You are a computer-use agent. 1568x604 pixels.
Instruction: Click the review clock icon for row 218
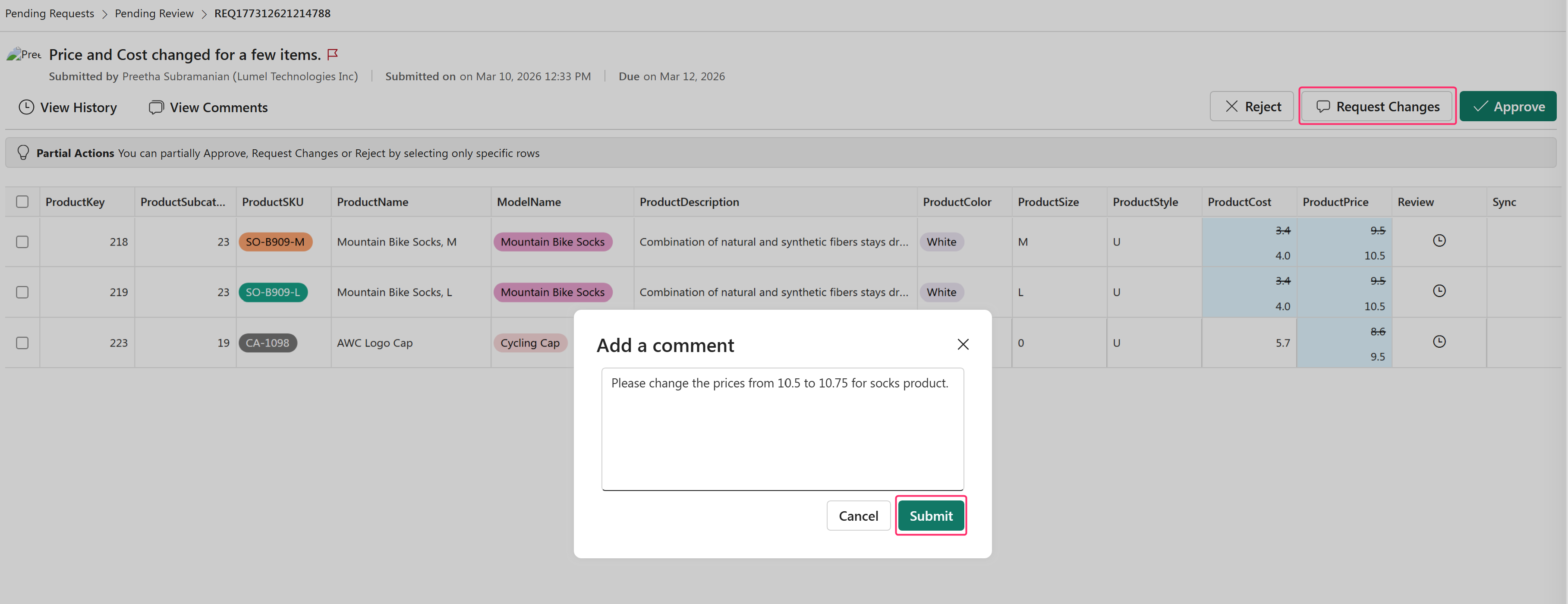pos(1439,240)
